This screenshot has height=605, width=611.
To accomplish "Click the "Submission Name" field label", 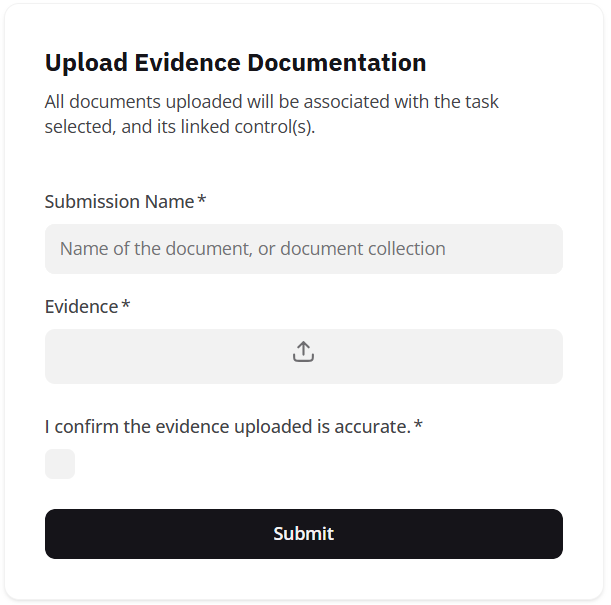I will coord(119,202).
